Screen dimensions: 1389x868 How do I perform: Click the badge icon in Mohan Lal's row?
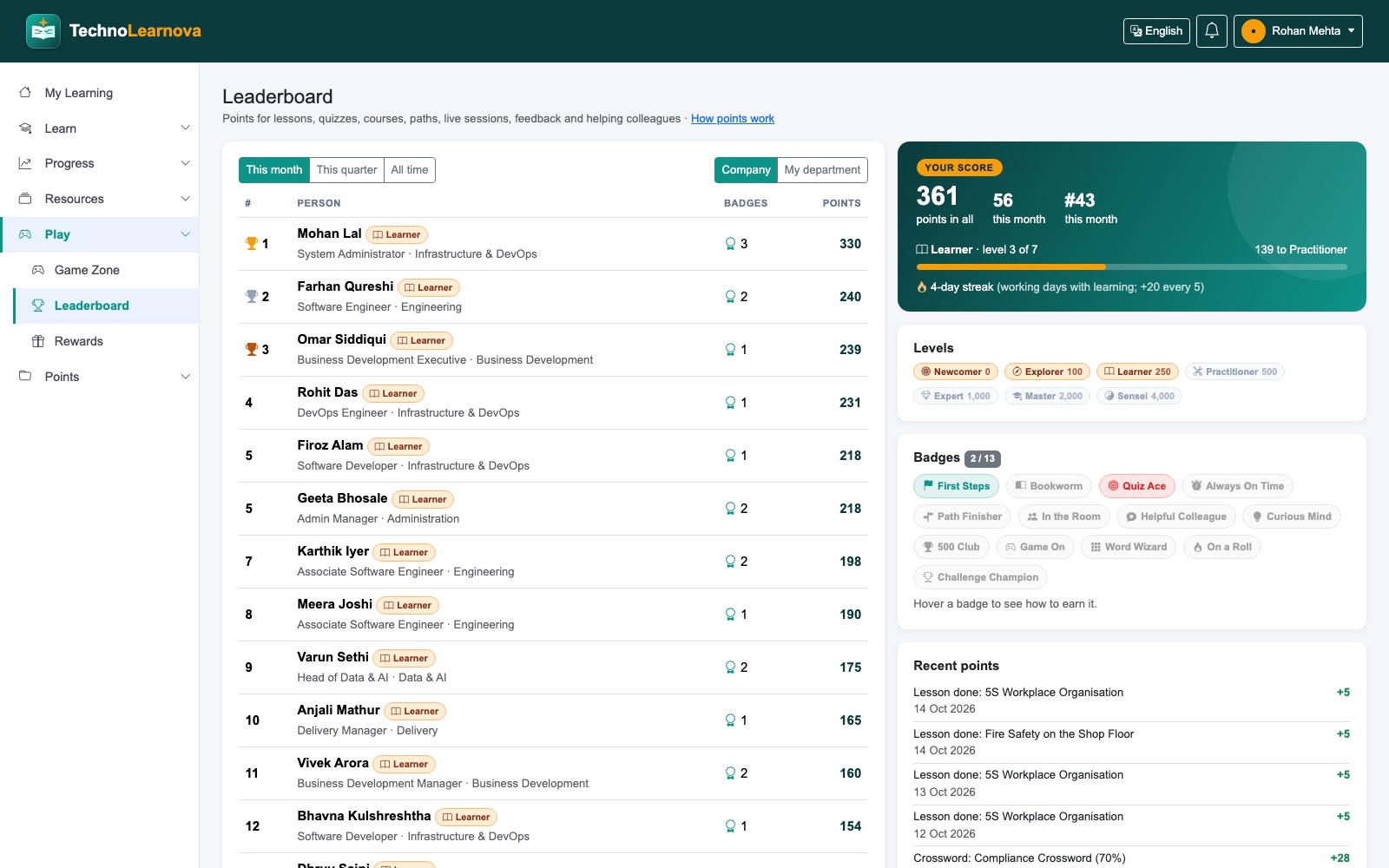[730, 244]
